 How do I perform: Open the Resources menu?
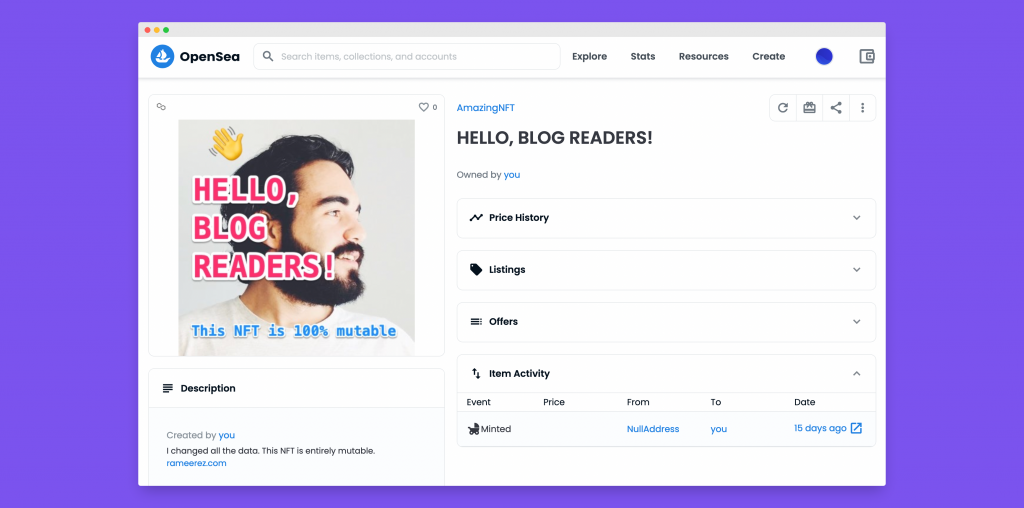click(703, 57)
